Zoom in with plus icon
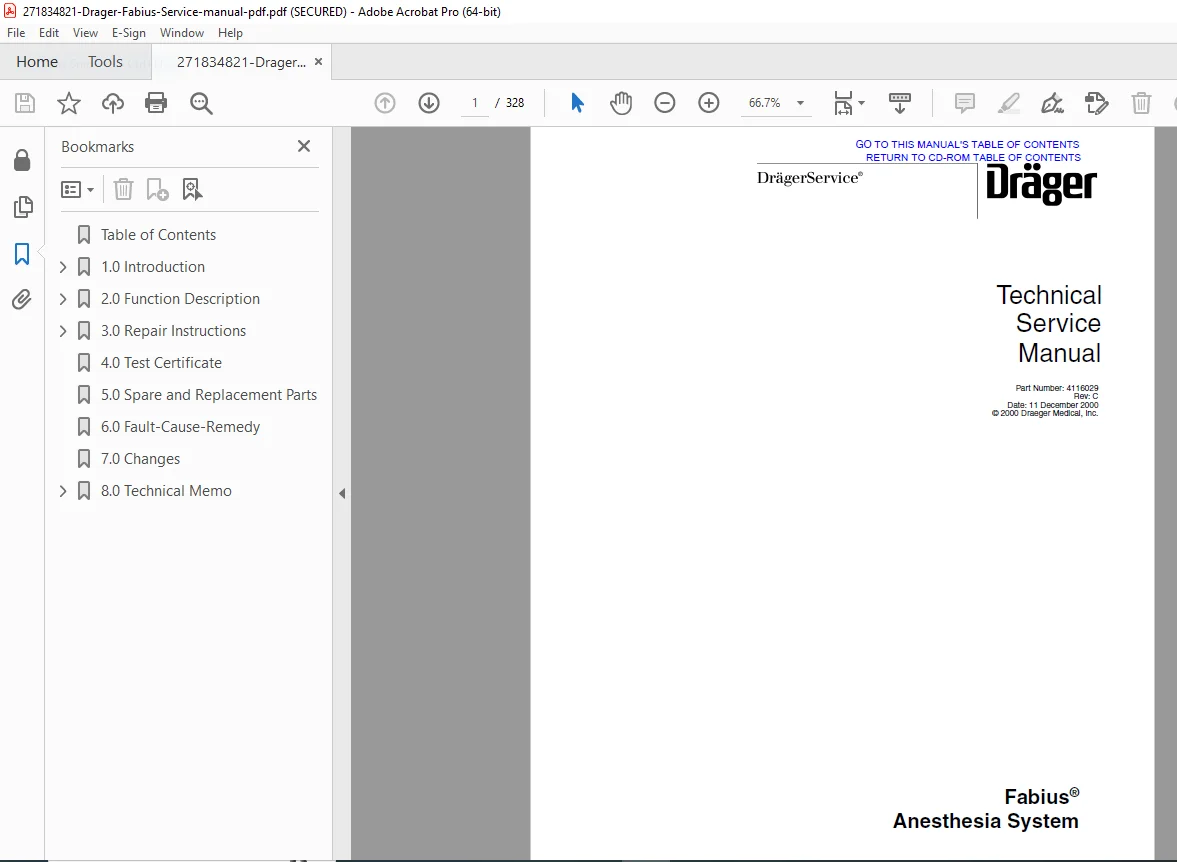 click(x=709, y=103)
